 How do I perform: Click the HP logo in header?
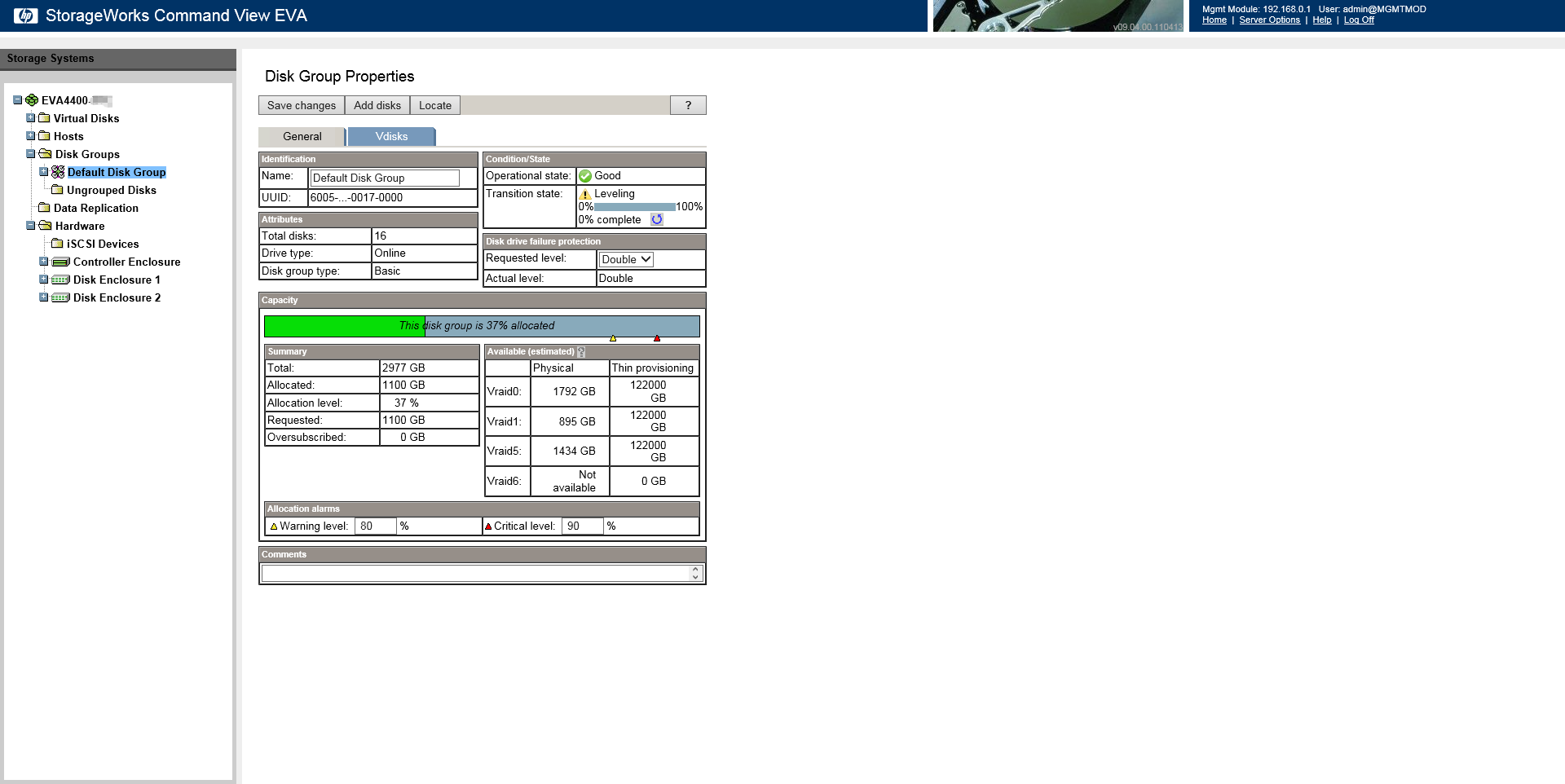pyautogui.click(x=25, y=15)
